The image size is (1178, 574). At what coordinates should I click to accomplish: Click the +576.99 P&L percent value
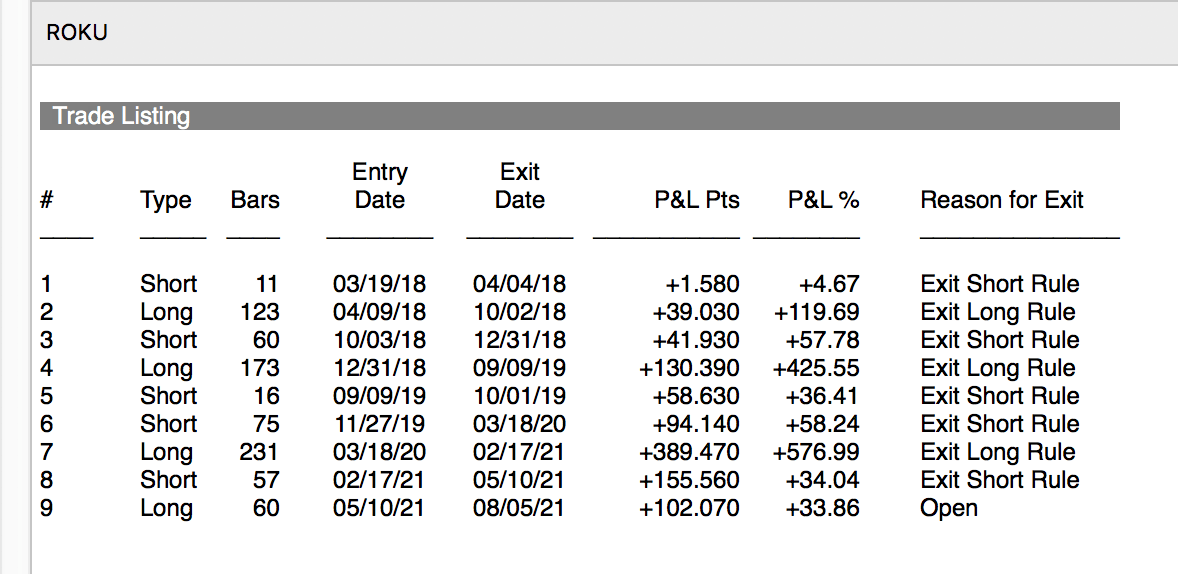point(816,452)
